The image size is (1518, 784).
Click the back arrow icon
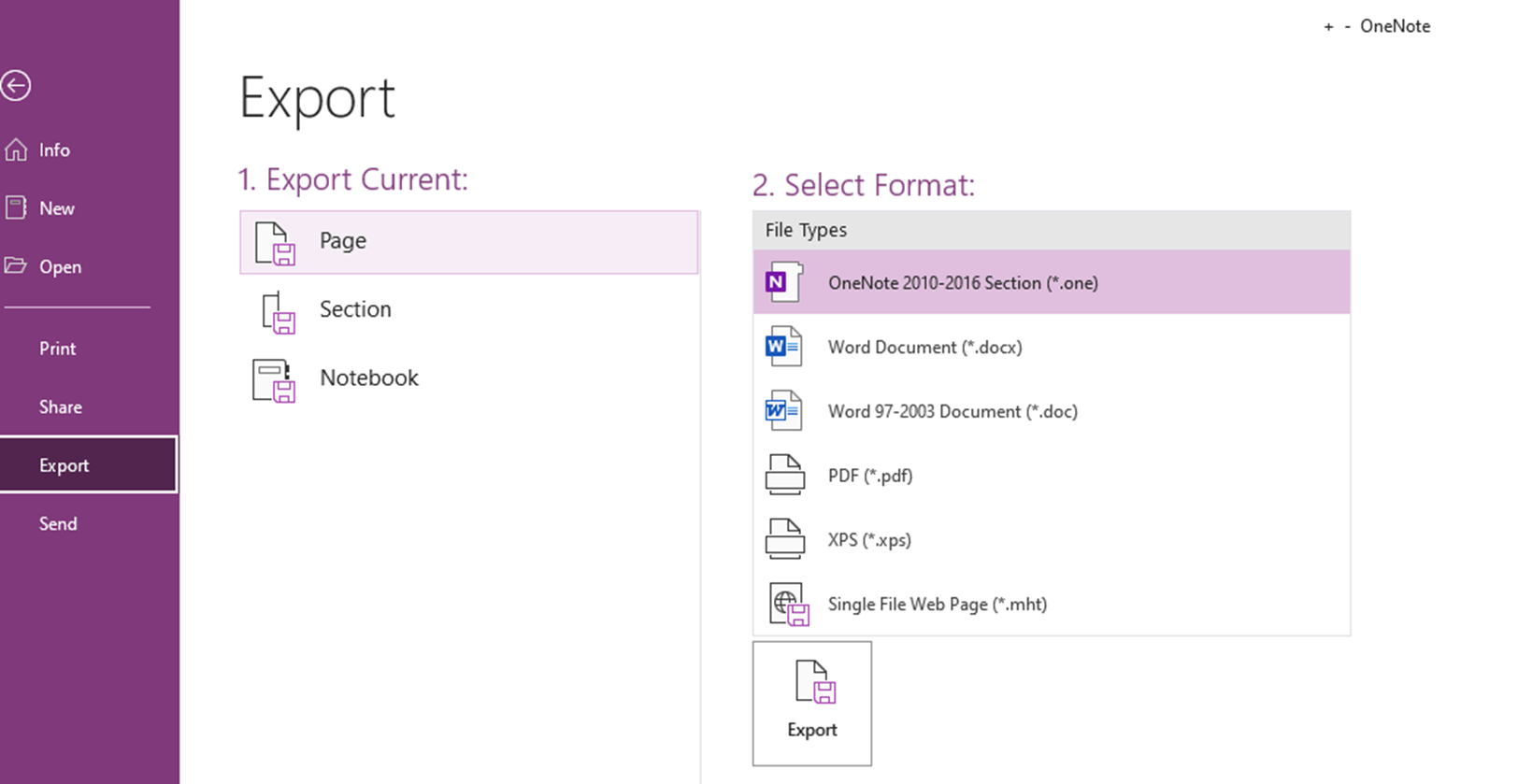click(x=16, y=86)
